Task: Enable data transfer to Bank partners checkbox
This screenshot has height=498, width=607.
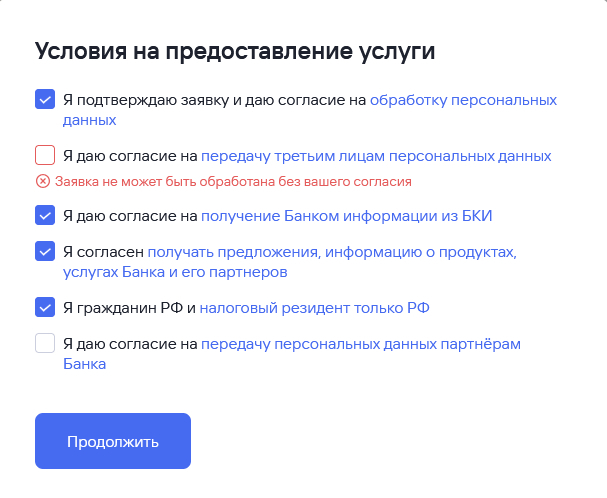Action: pyautogui.click(x=45, y=344)
